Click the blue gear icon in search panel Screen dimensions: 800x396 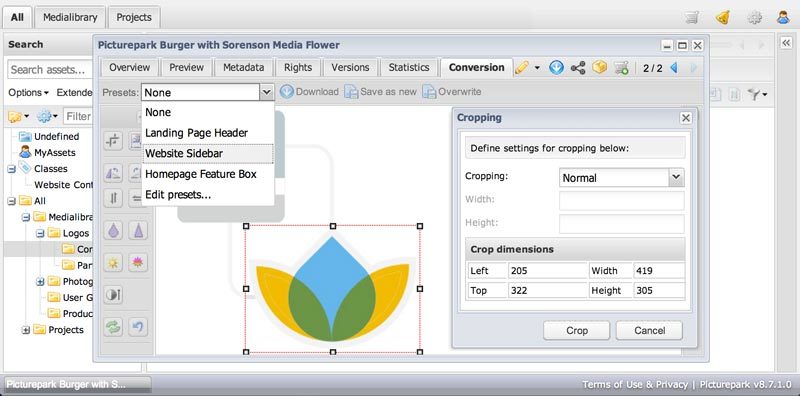tap(44, 117)
